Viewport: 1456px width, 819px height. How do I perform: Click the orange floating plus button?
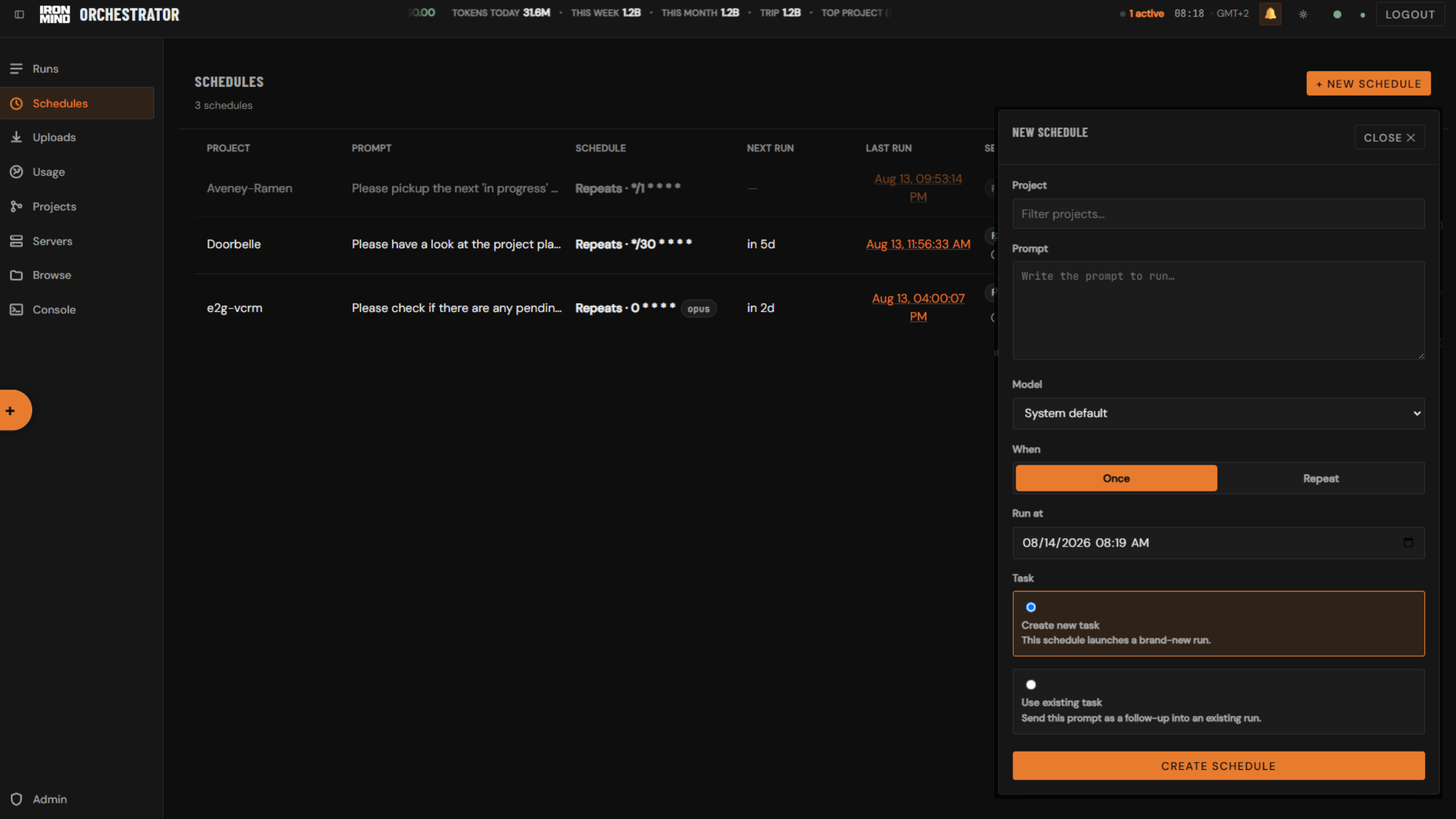13,410
